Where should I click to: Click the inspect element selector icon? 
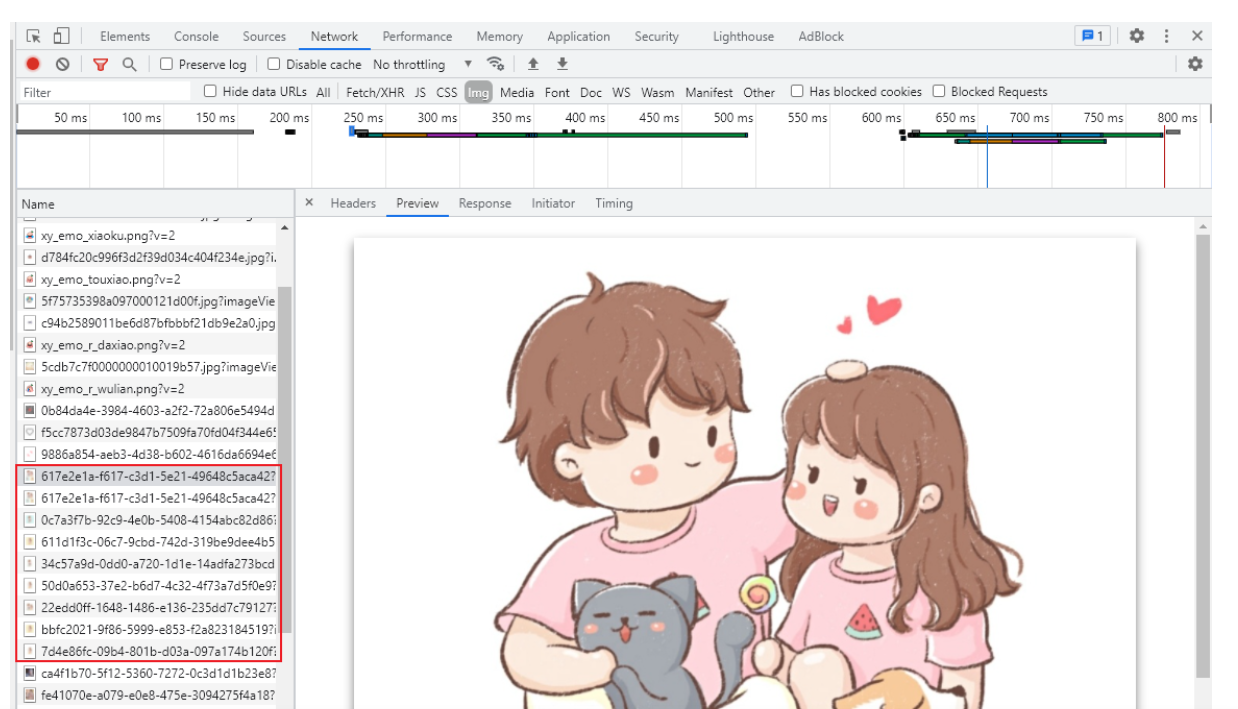click(34, 36)
